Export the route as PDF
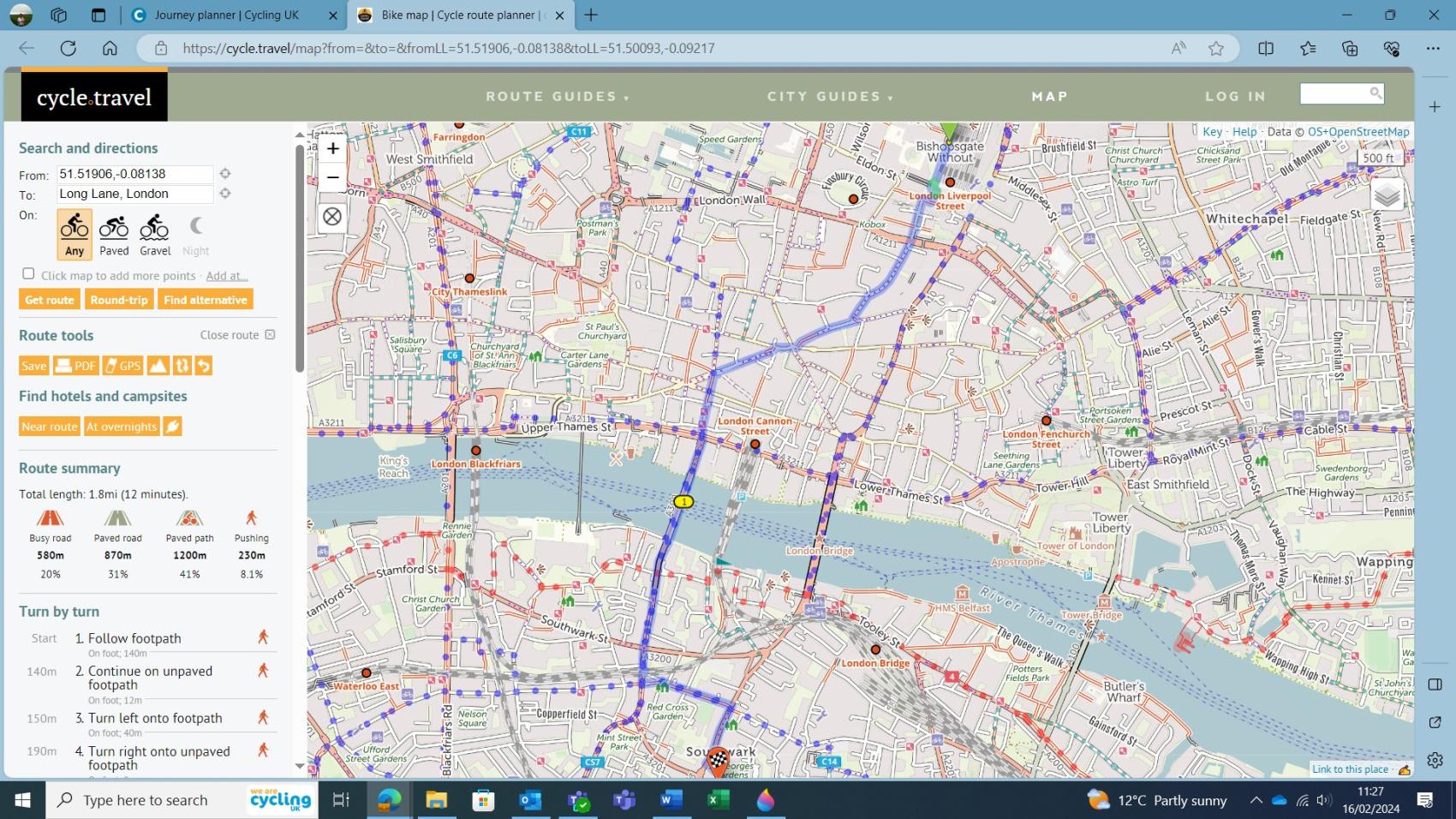The image size is (1456, 819). [77, 365]
